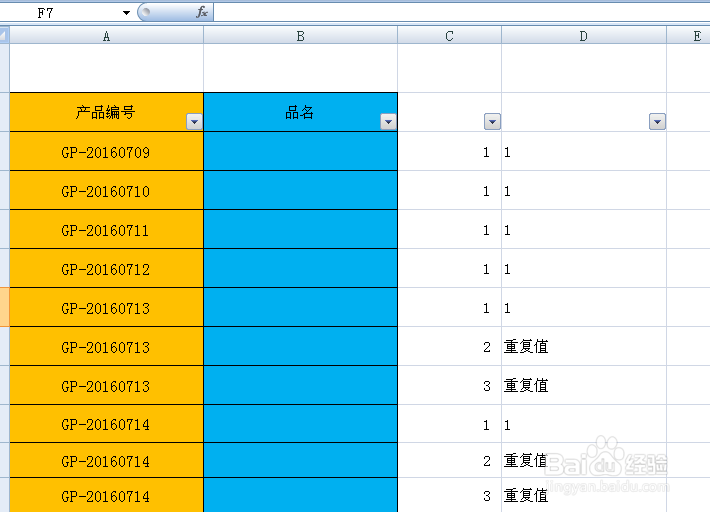The height and width of the screenshot is (512, 710).
Task: Select cell GP-20160711
Action: tap(106, 230)
